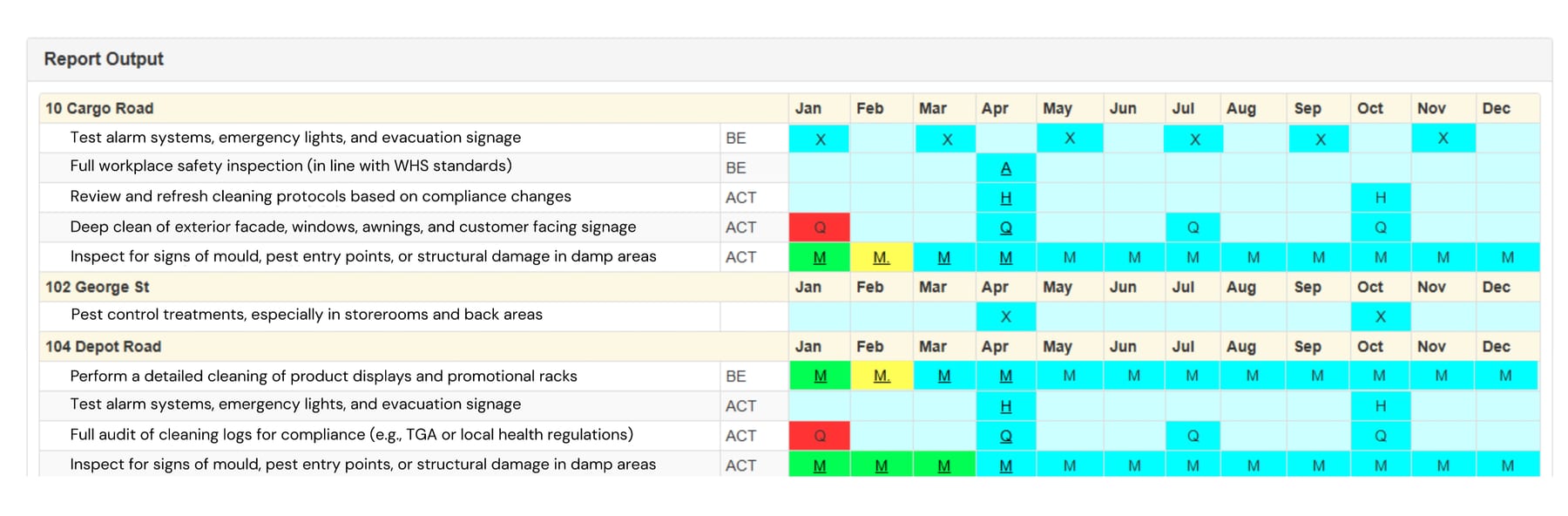Click December M cell for detailed cleaning of product displays

pyautogui.click(x=1506, y=376)
